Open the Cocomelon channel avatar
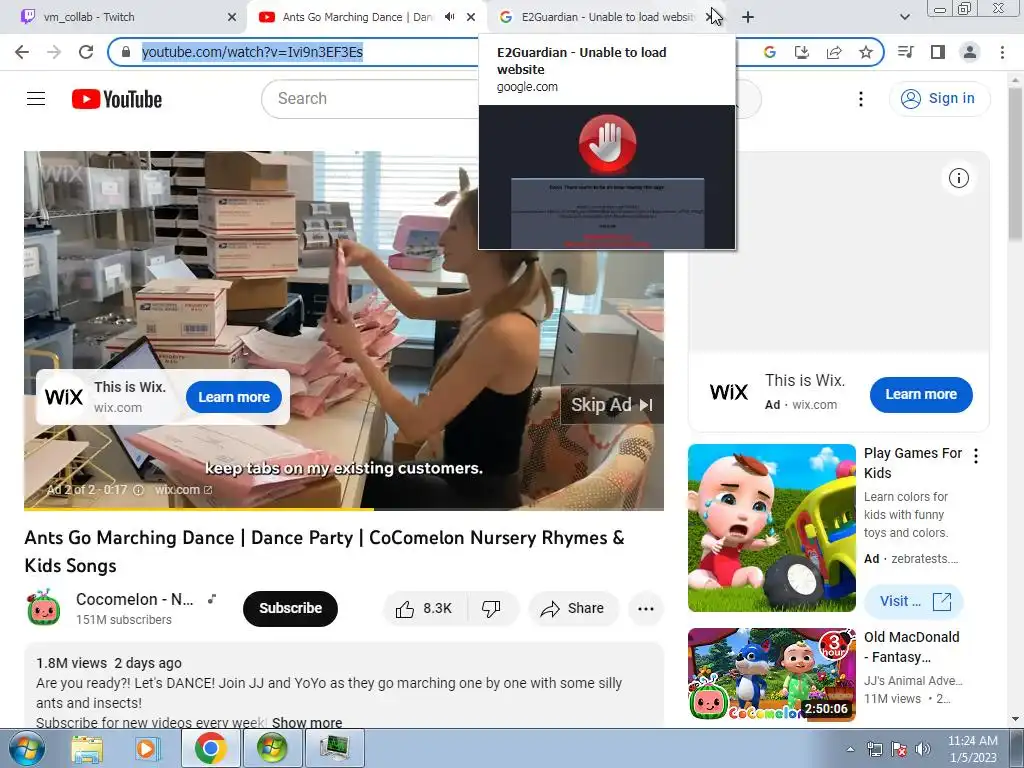 [44, 608]
